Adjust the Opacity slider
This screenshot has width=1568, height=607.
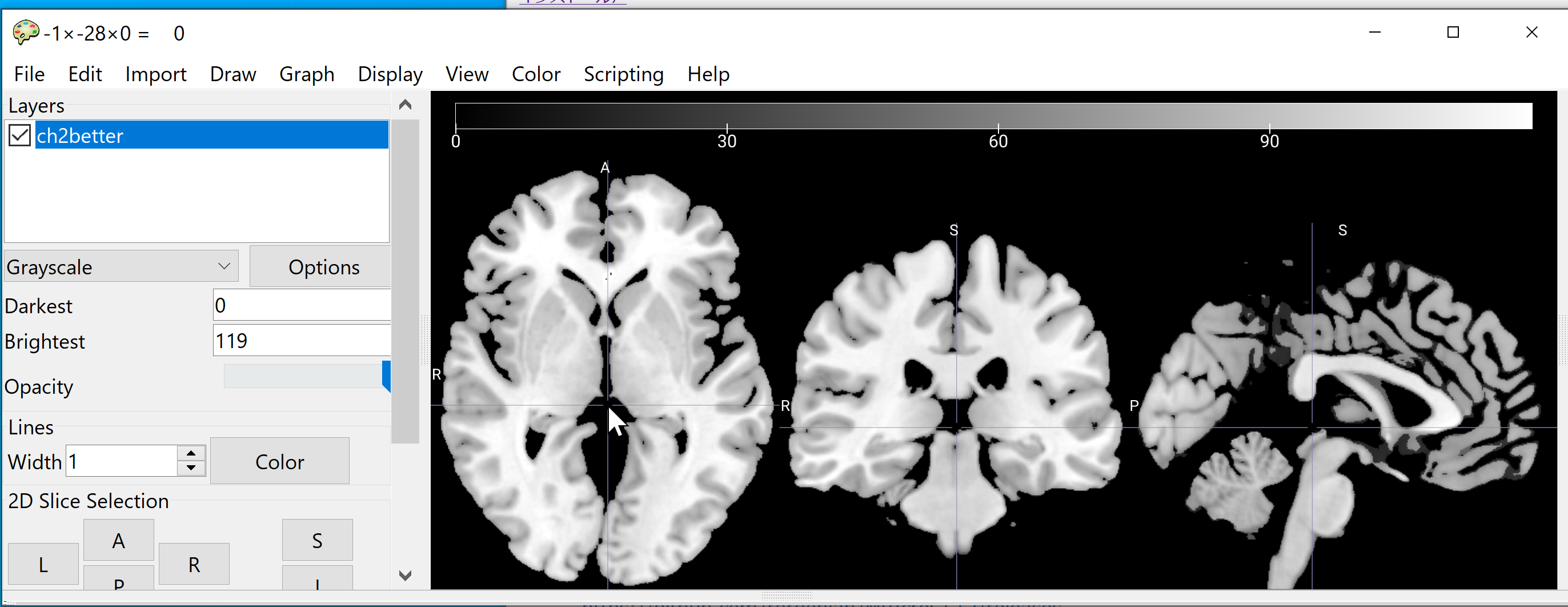point(386,376)
